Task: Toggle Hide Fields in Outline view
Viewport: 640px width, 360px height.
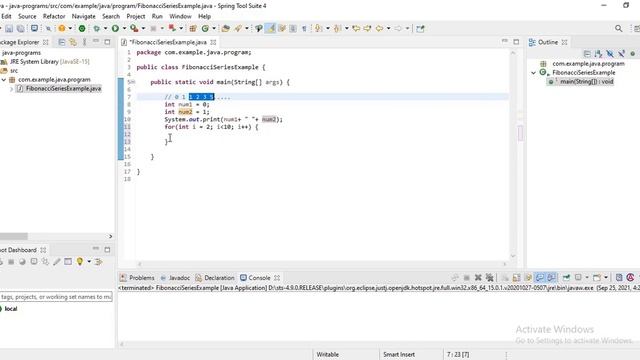Action: pos(610,53)
